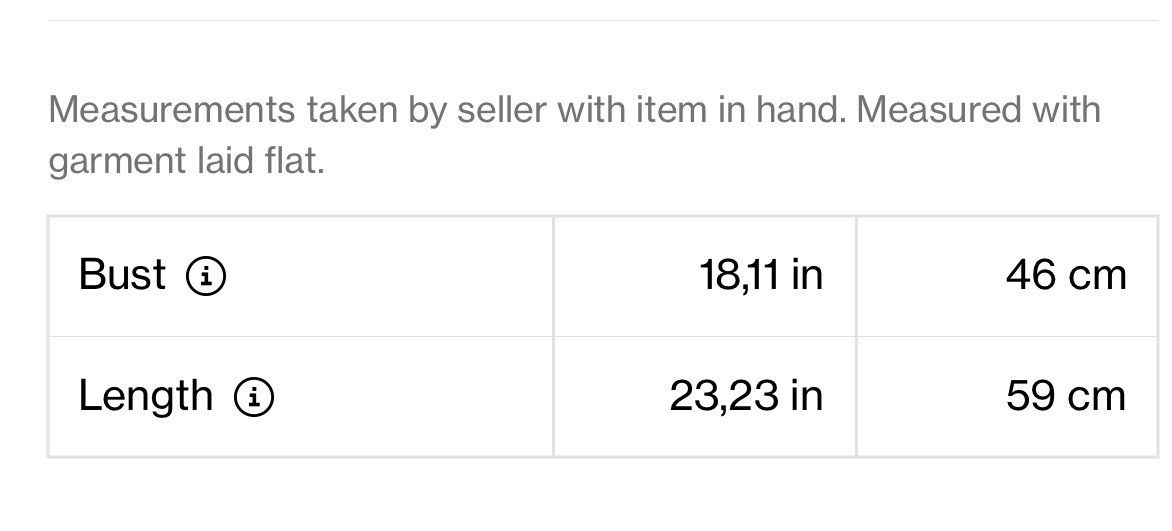This screenshot has height=531, width=1172.
Task: Click the 46 cm bust value
Action: (x=1066, y=275)
